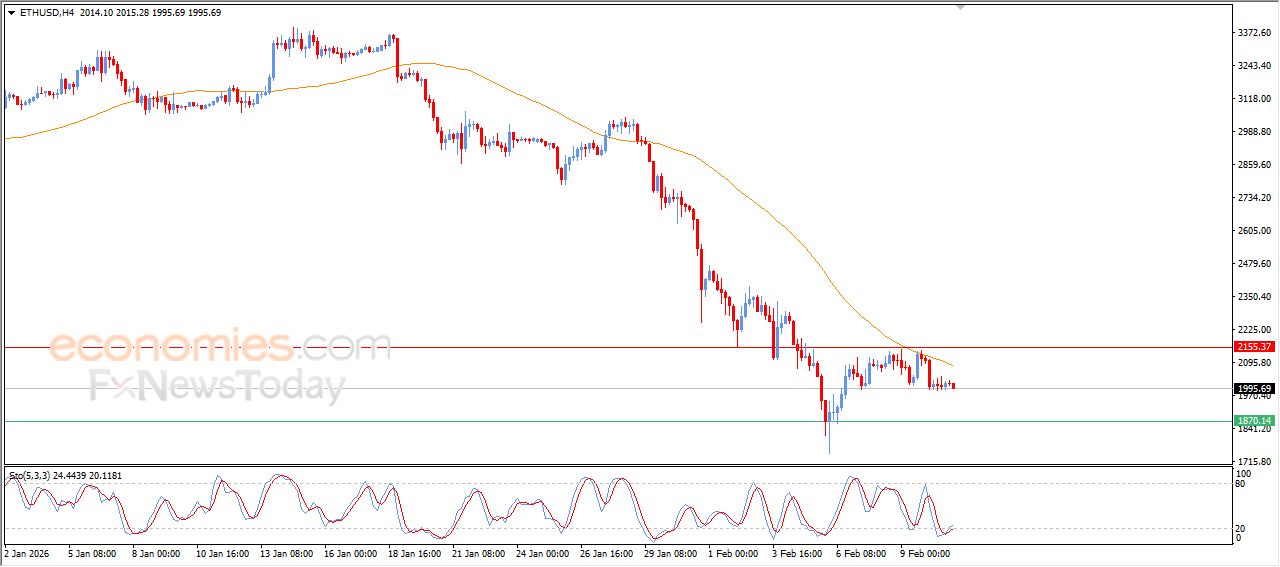1280x567 pixels.
Task: Click the 2 Jan 2026 date label
Action: click(x=26, y=552)
